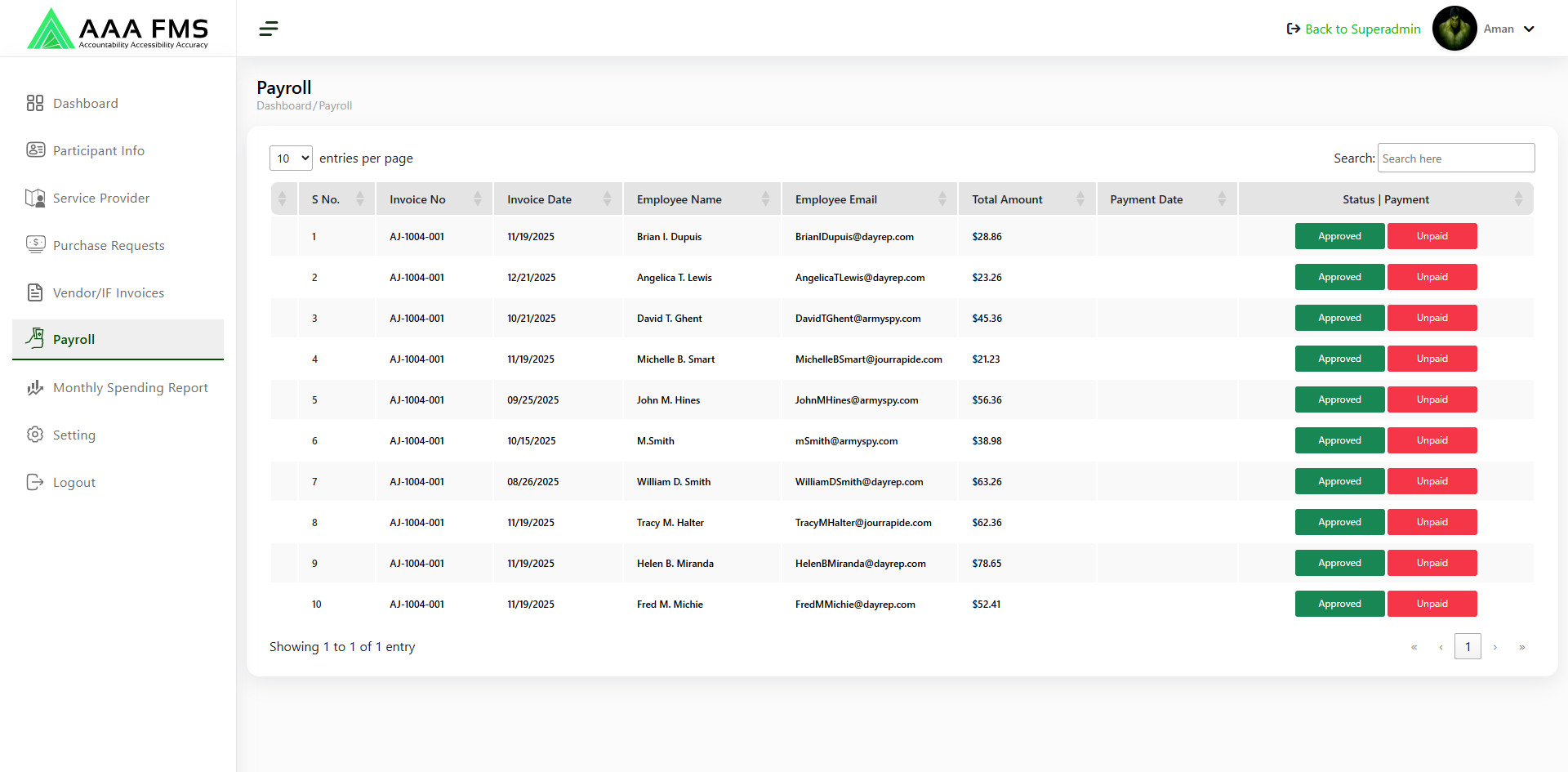The height and width of the screenshot is (772, 1568).
Task: Click page 1 pagination button
Action: (1468, 647)
